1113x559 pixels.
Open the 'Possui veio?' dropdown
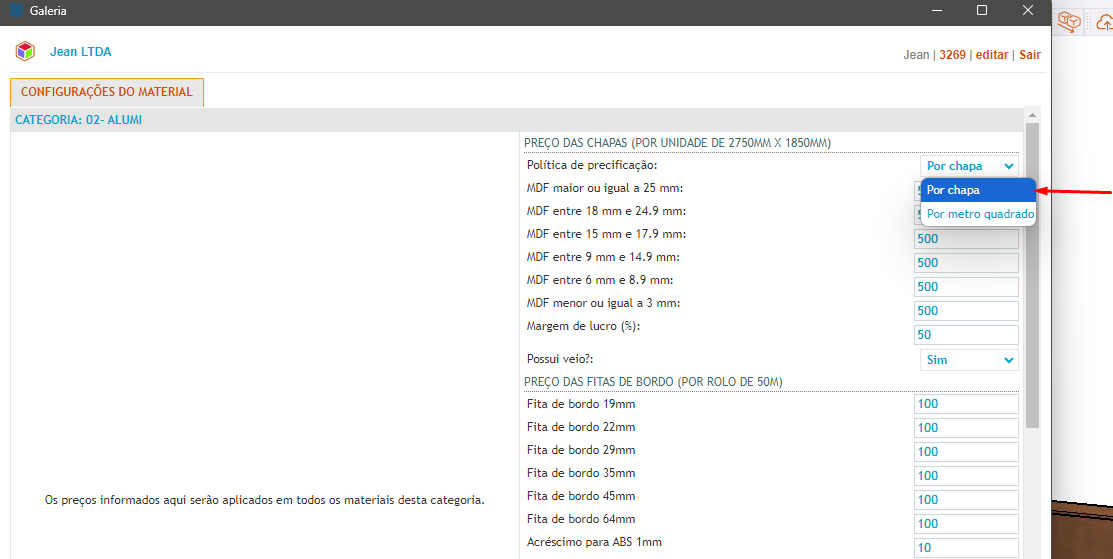click(x=968, y=360)
